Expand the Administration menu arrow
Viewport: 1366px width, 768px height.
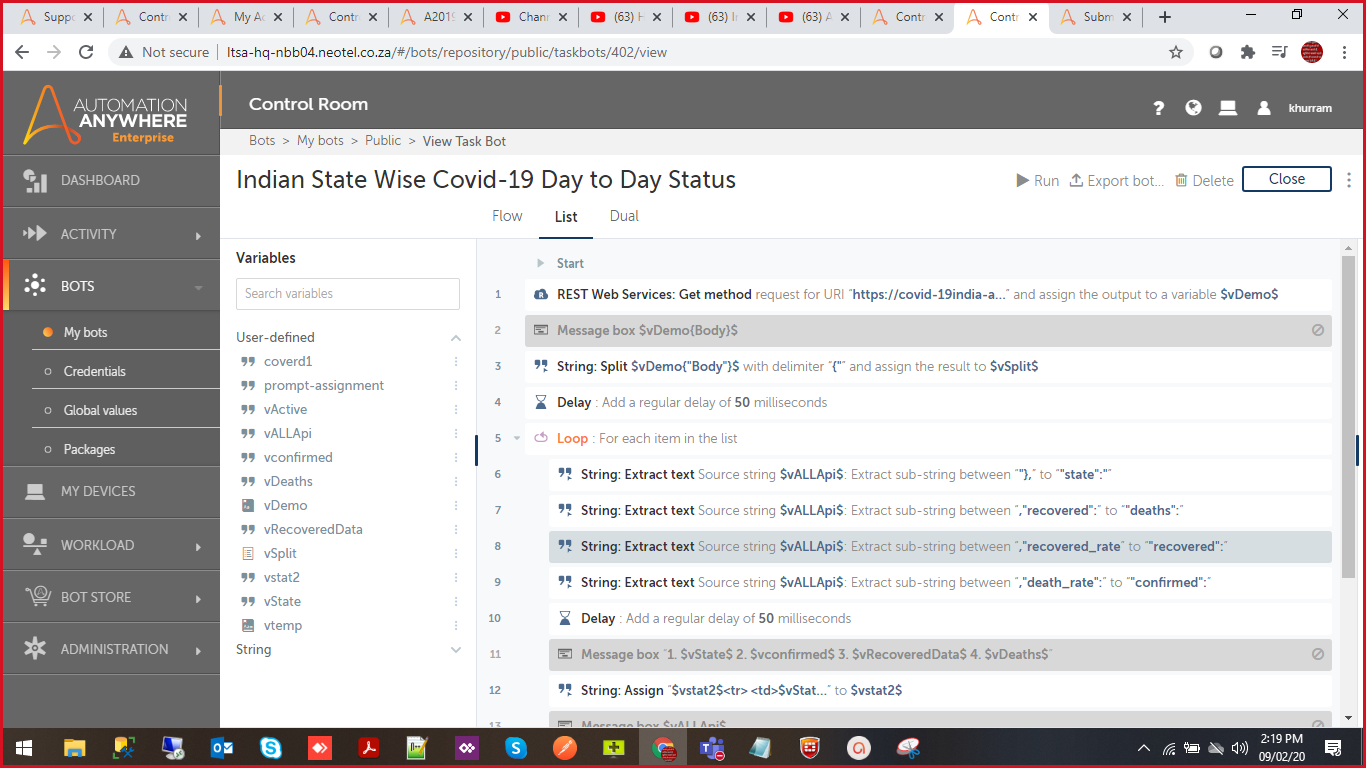point(198,650)
